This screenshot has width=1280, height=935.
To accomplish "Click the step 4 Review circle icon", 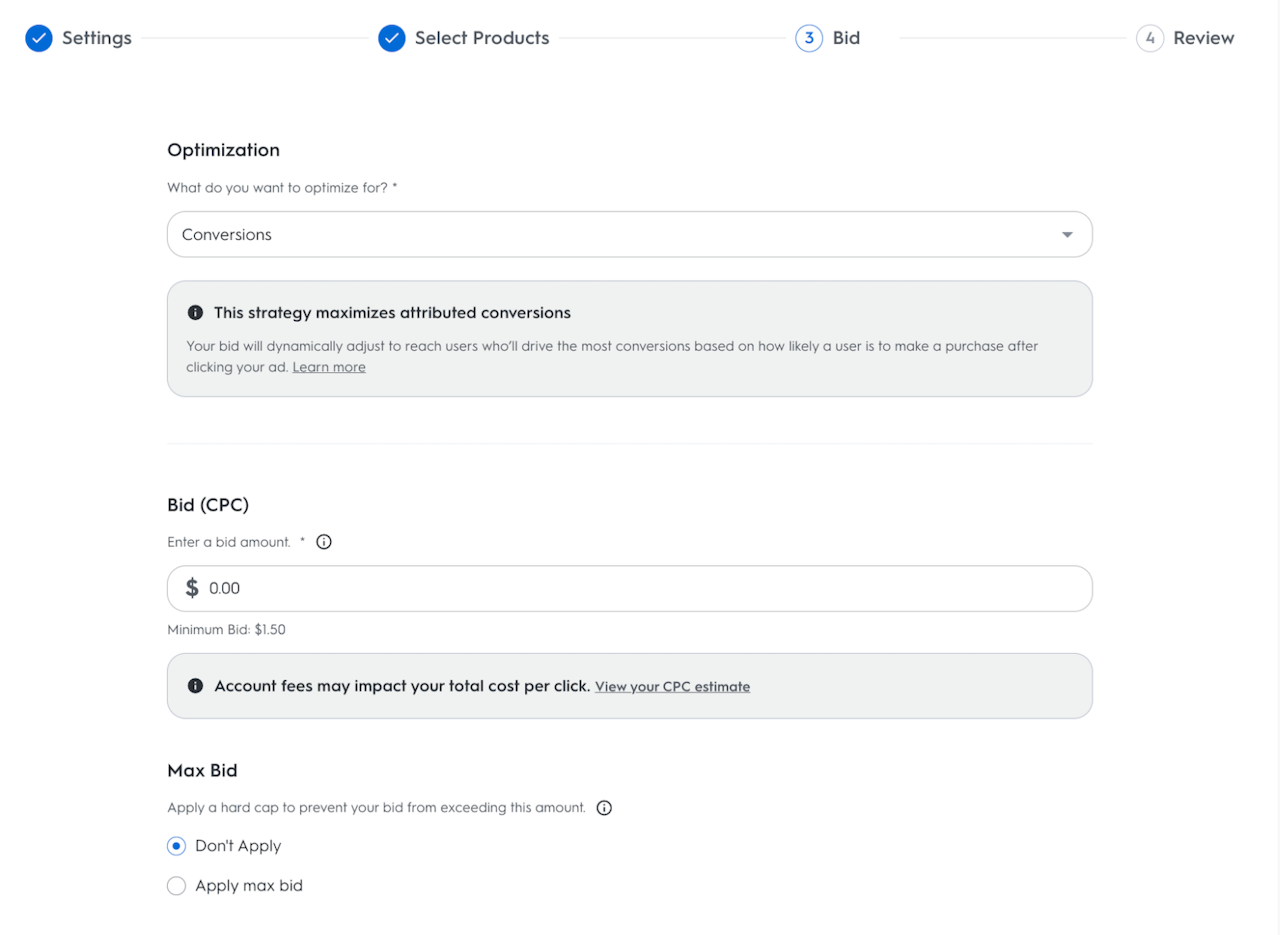I will [x=1150, y=38].
